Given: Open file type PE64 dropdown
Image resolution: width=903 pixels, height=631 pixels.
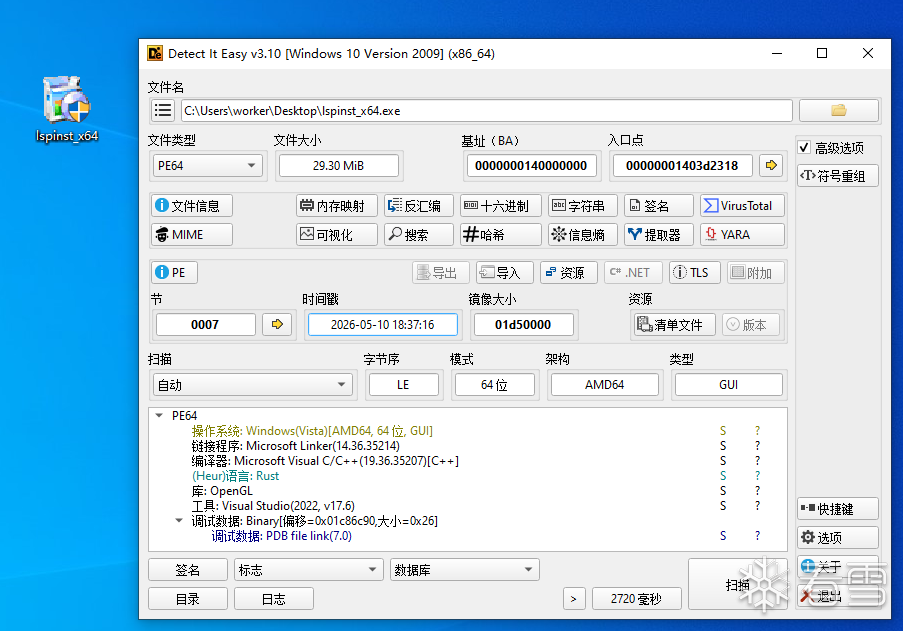Looking at the screenshot, I should 207,166.
